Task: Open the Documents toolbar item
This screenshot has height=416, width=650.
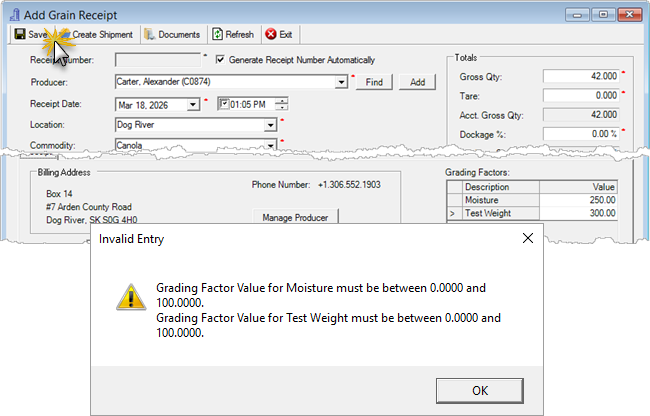Action: point(172,34)
